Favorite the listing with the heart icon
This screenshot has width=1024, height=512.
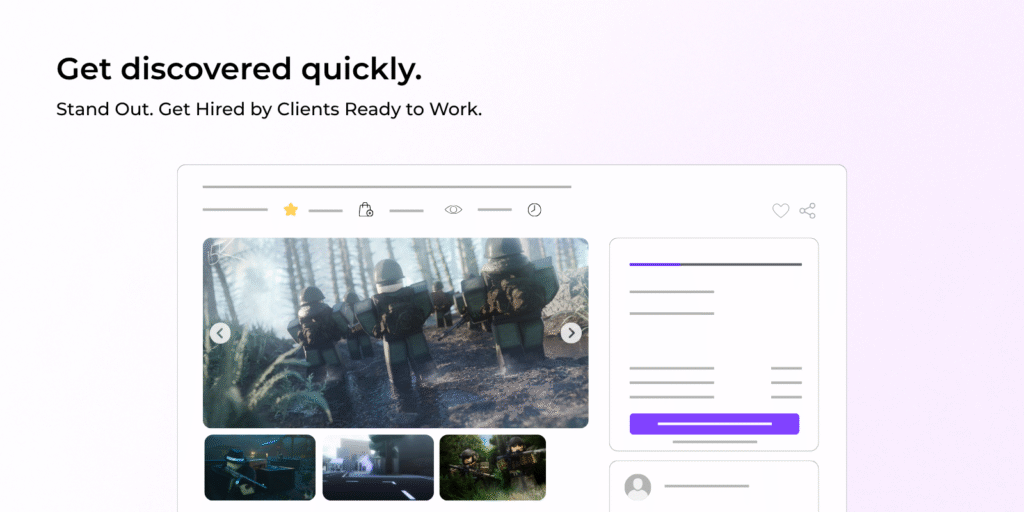coord(781,210)
